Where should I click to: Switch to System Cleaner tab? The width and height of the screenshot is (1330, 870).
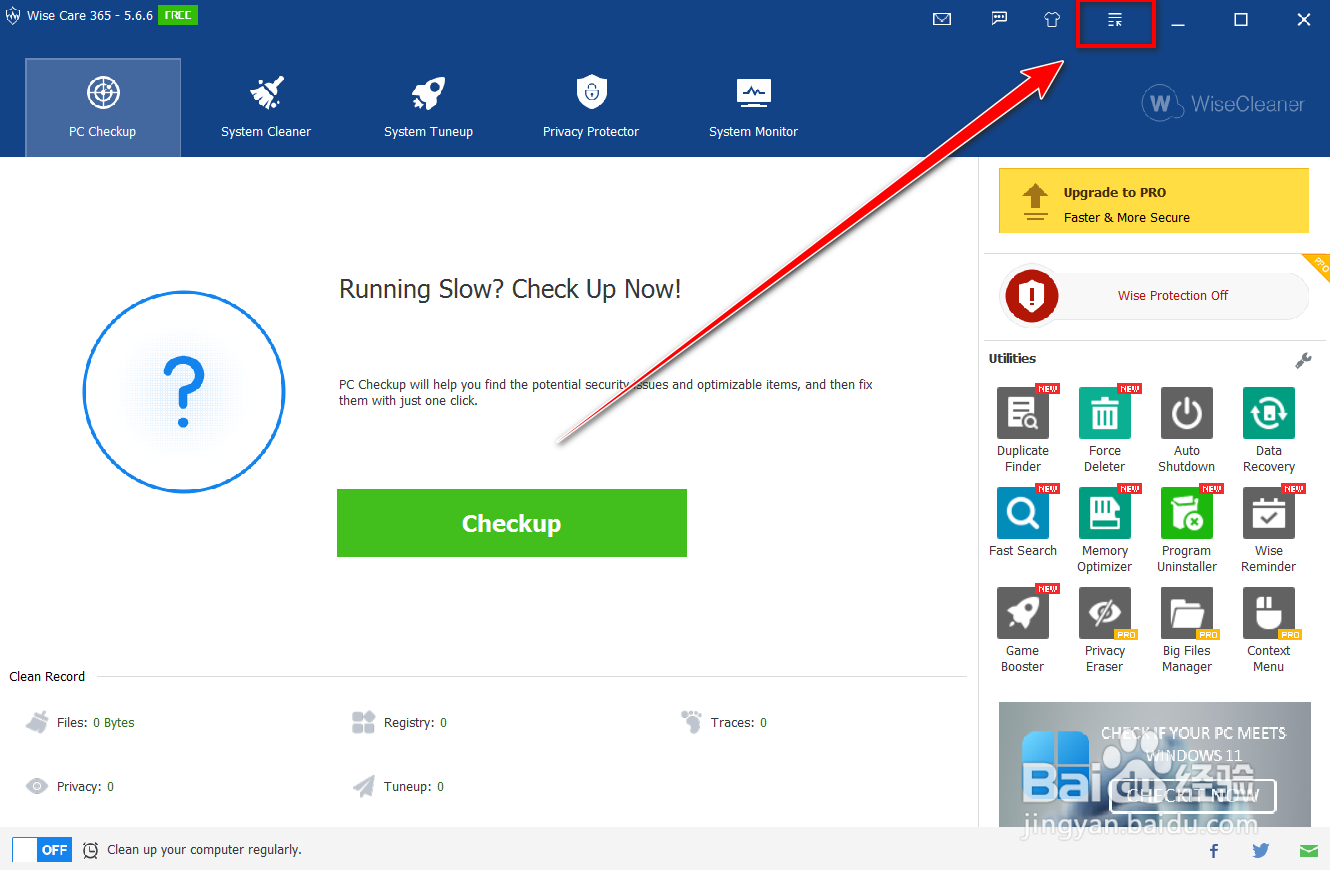point(266,108)
